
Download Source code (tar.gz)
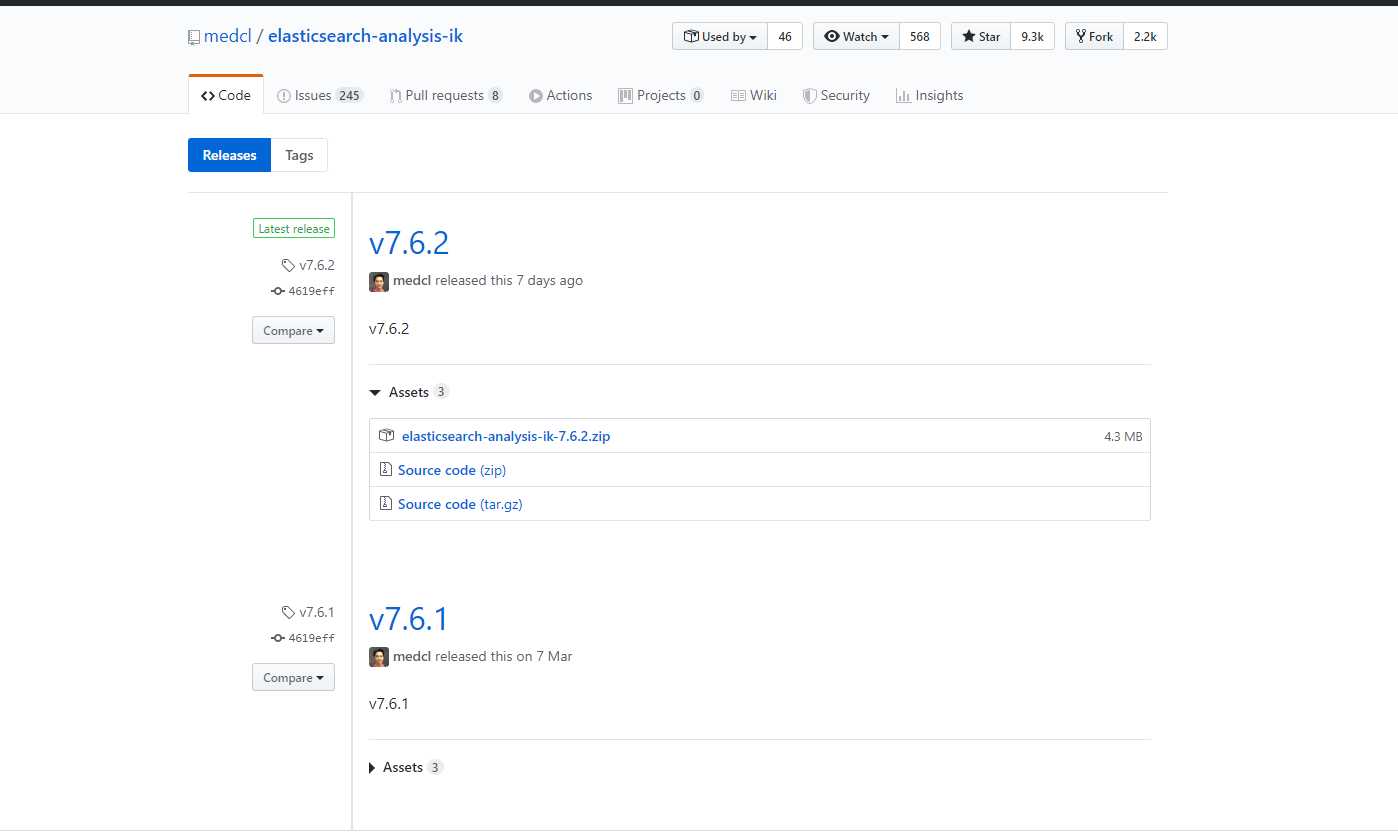(x=460, y=504)
